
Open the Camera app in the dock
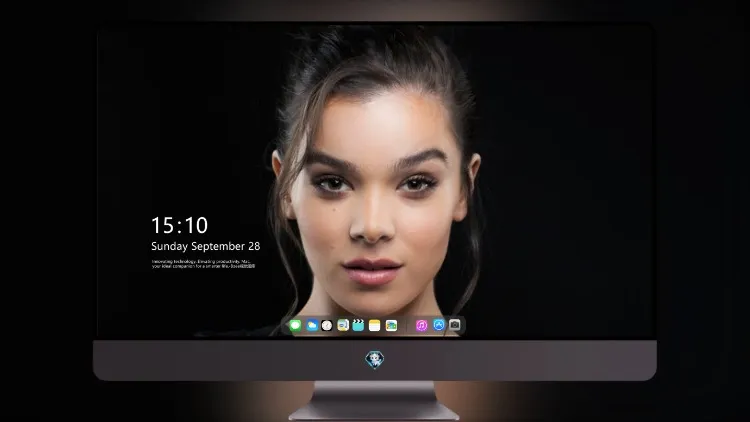(455, 325)
